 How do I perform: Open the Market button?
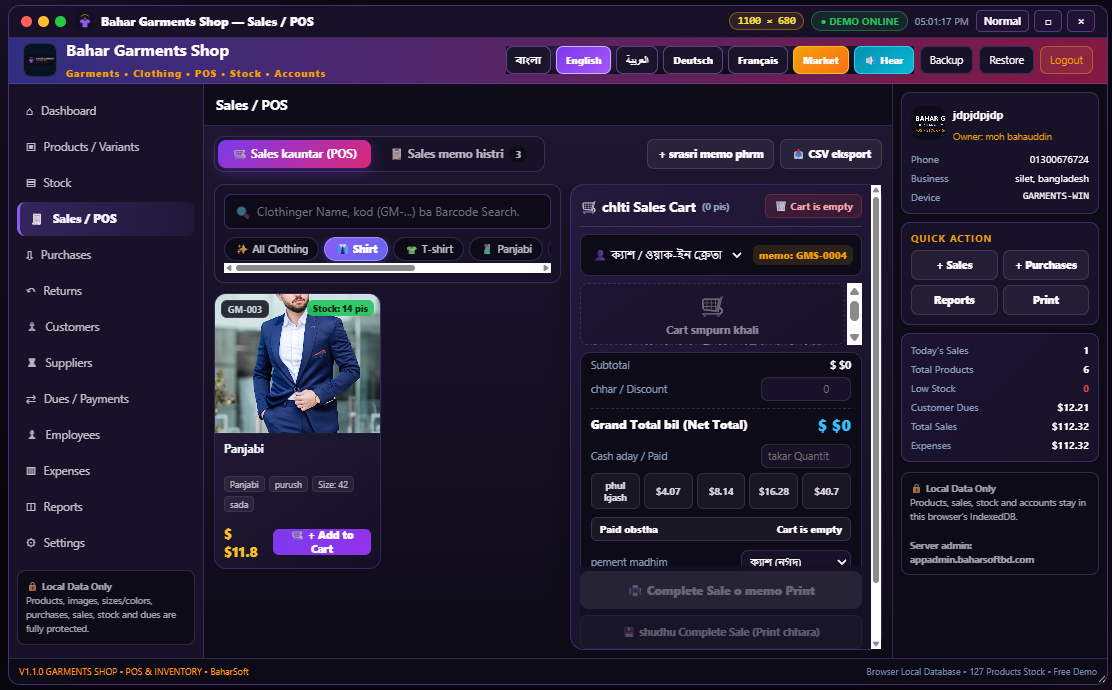point(821,60)
